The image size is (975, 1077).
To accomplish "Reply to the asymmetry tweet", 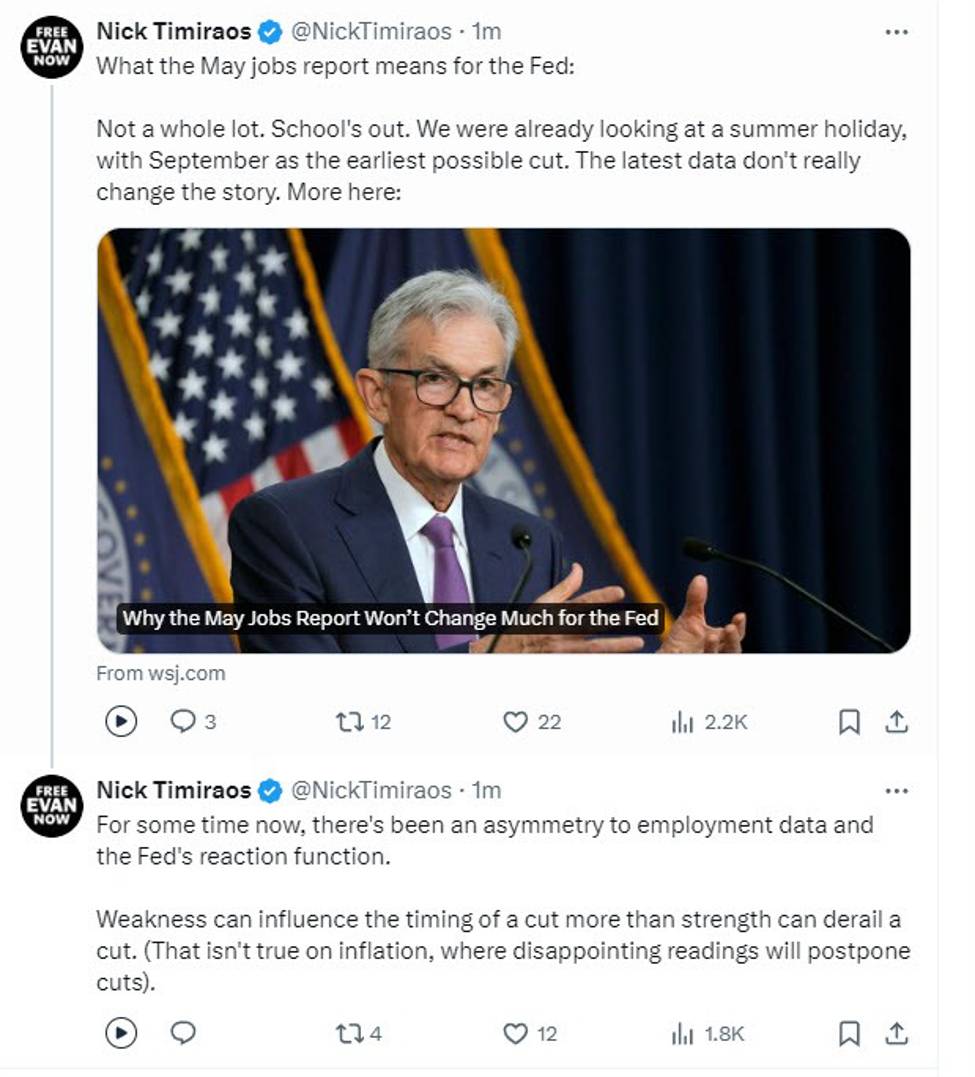I will pyautogui.click(x=183, y=1033).
